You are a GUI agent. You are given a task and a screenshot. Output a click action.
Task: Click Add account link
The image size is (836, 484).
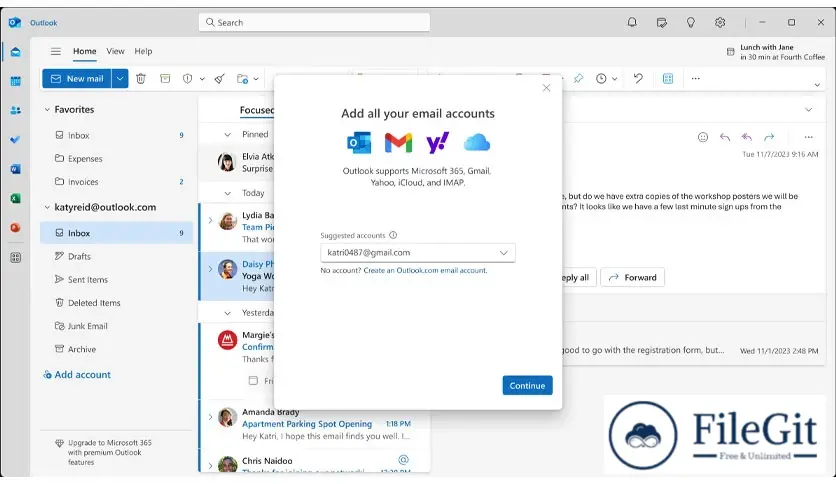click(77, 375)
